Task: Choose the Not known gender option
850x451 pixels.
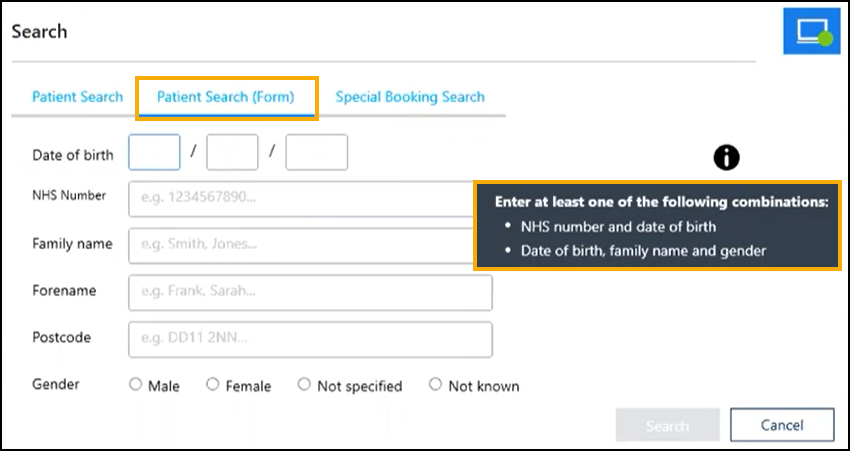Action: pyautogui.click(x=435, y=385)
